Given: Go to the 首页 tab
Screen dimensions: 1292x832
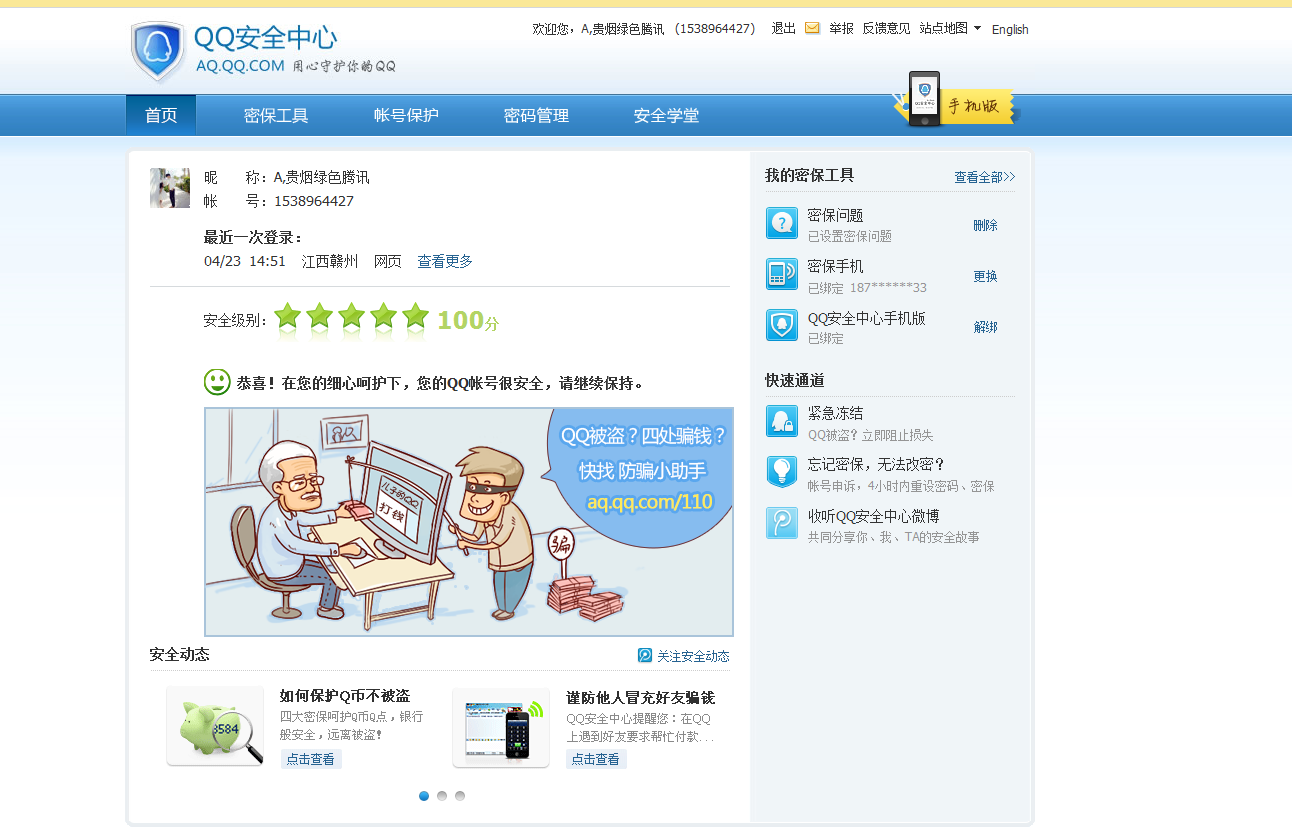Looking at the screenshot, I should click(161, 115).
